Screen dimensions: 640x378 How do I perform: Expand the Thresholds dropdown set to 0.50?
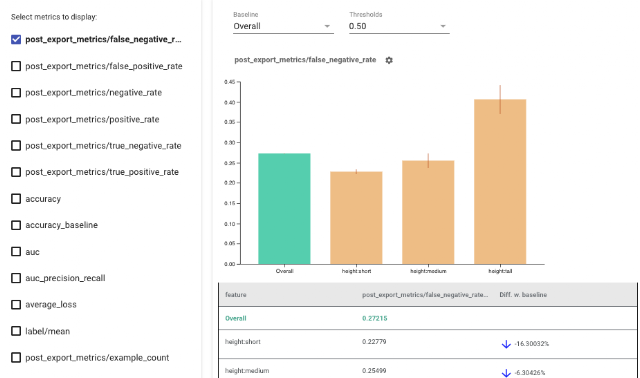point(399,26)
